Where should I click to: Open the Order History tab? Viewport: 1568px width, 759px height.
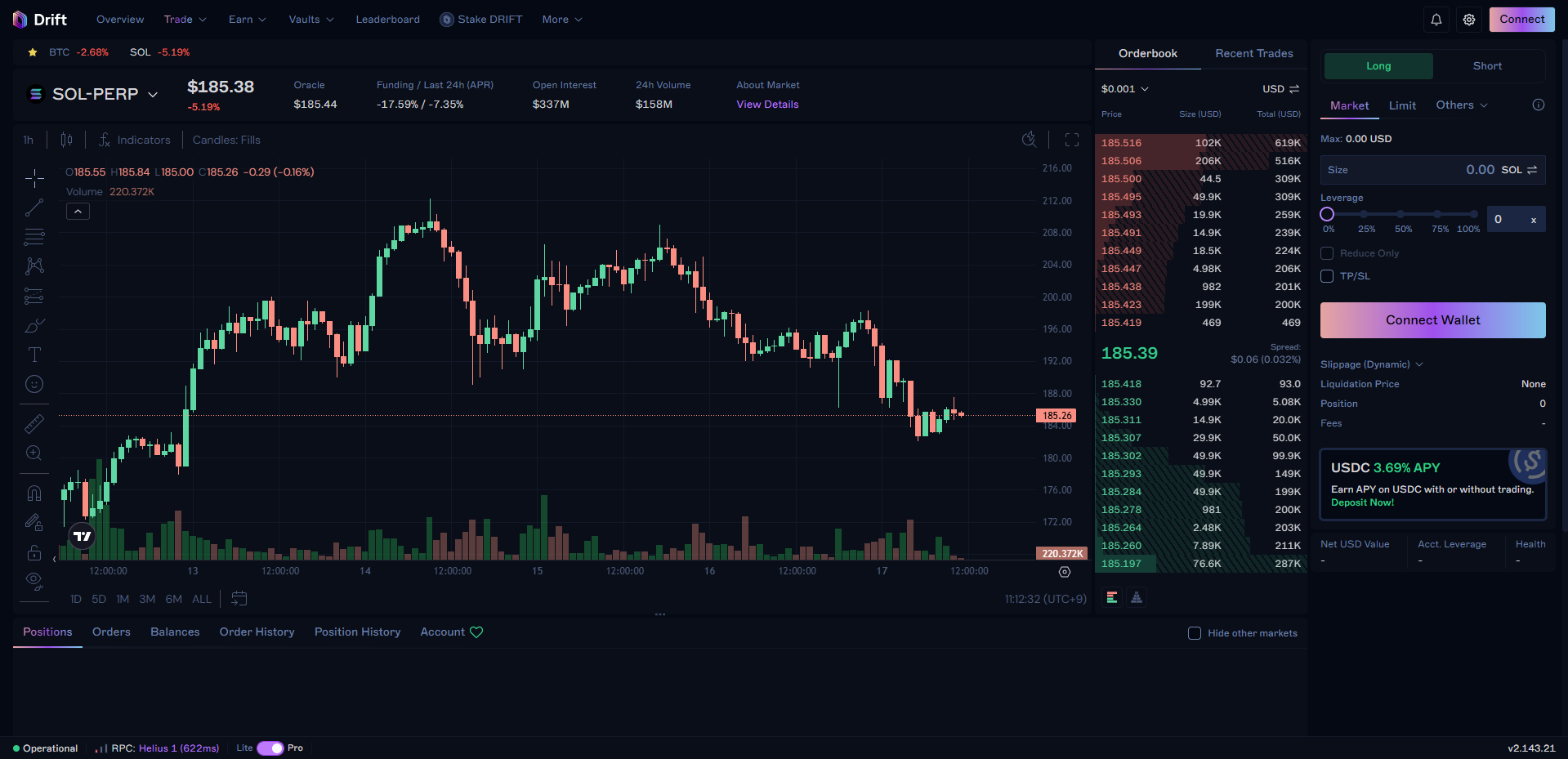[x=257, y=632]
